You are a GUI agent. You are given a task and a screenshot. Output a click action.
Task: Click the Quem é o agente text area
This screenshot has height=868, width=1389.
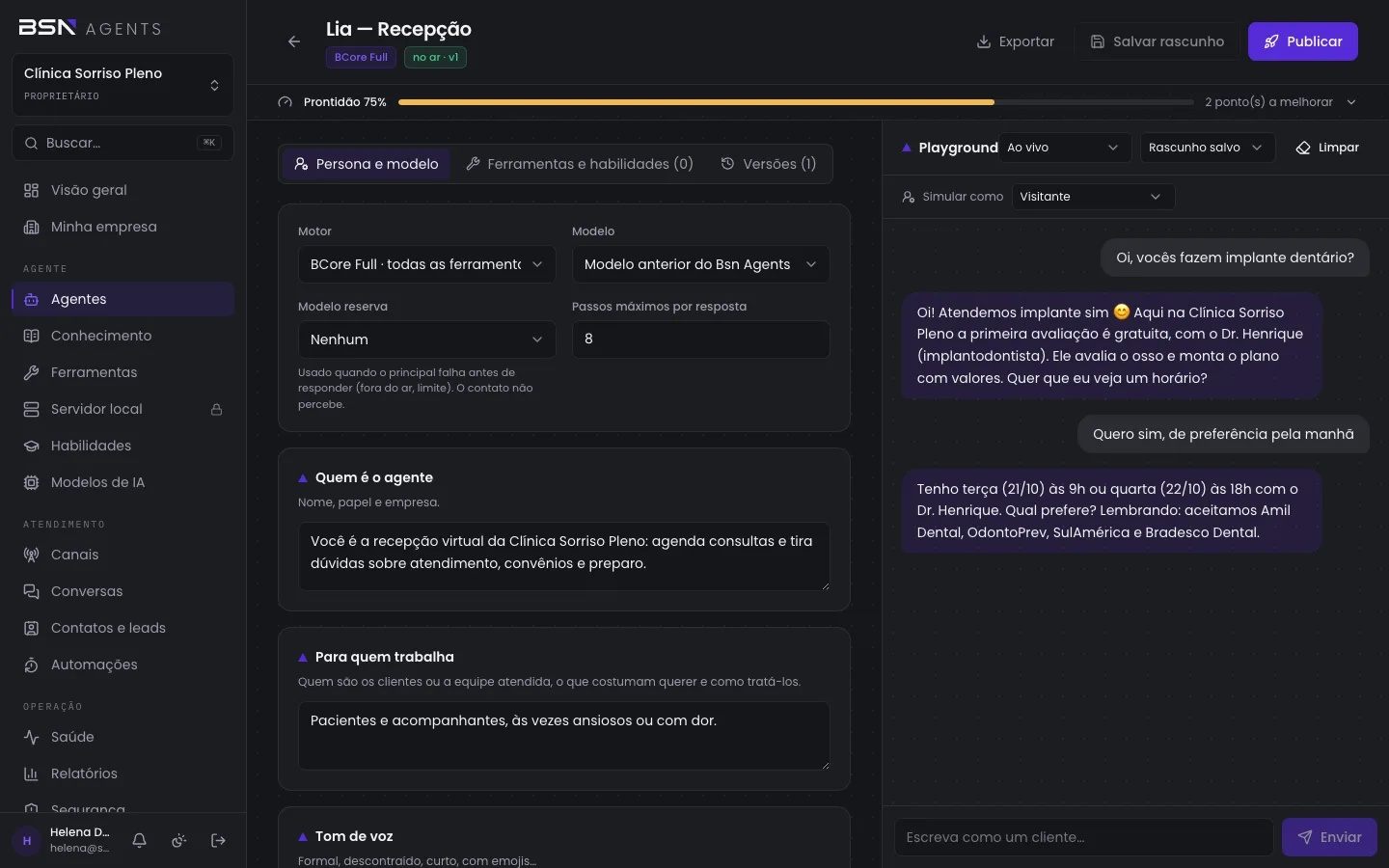pos(563,556)
